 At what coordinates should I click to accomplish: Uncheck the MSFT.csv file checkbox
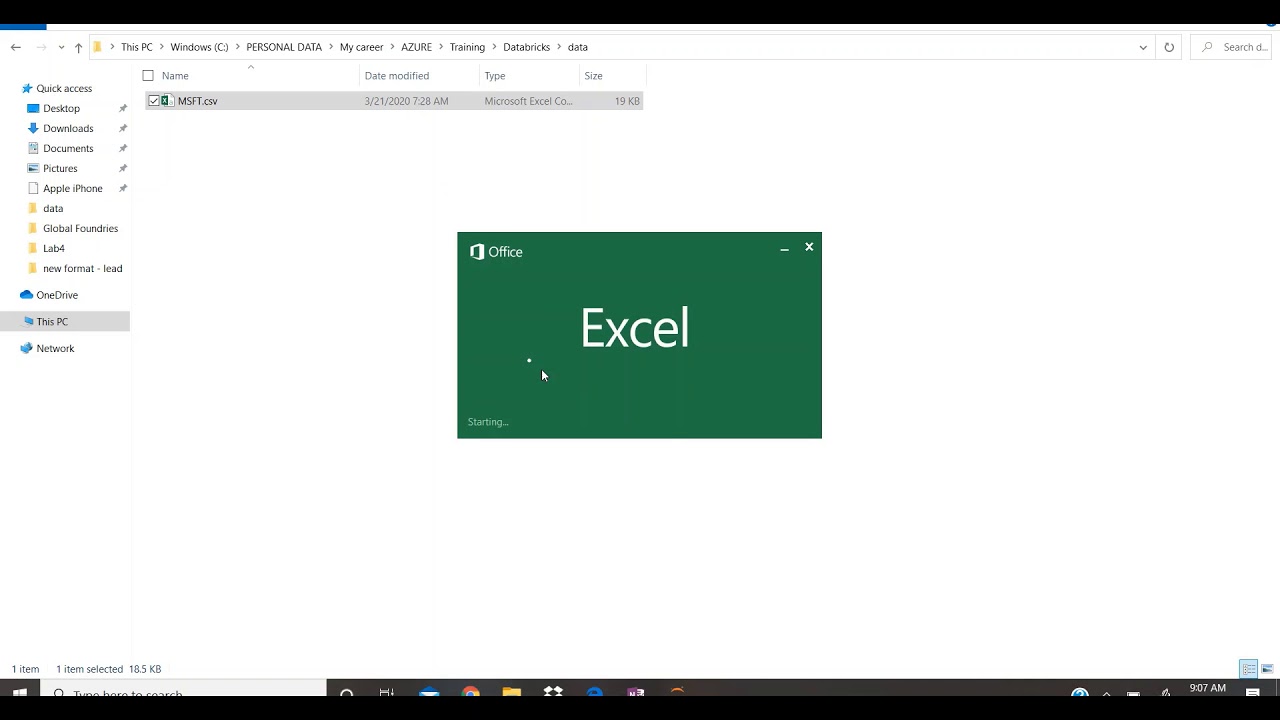click(154, 101)
